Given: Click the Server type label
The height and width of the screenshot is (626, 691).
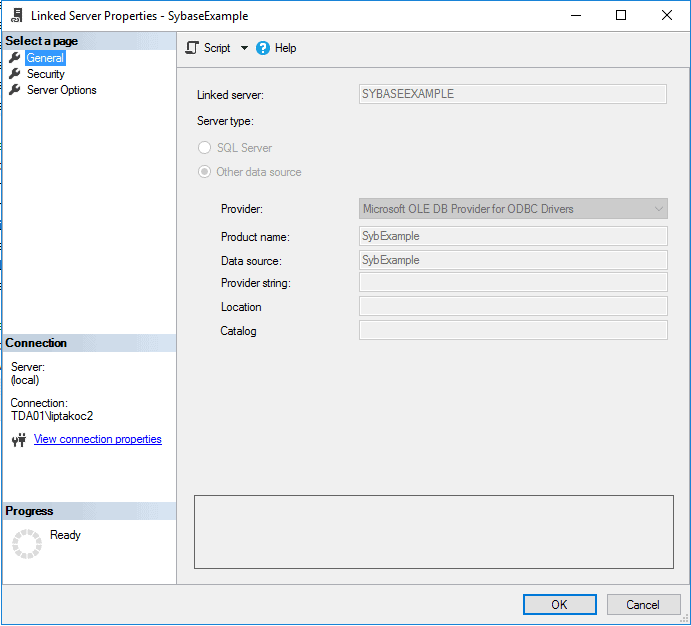Looking at the screenshot, I should tap(225, 121).
